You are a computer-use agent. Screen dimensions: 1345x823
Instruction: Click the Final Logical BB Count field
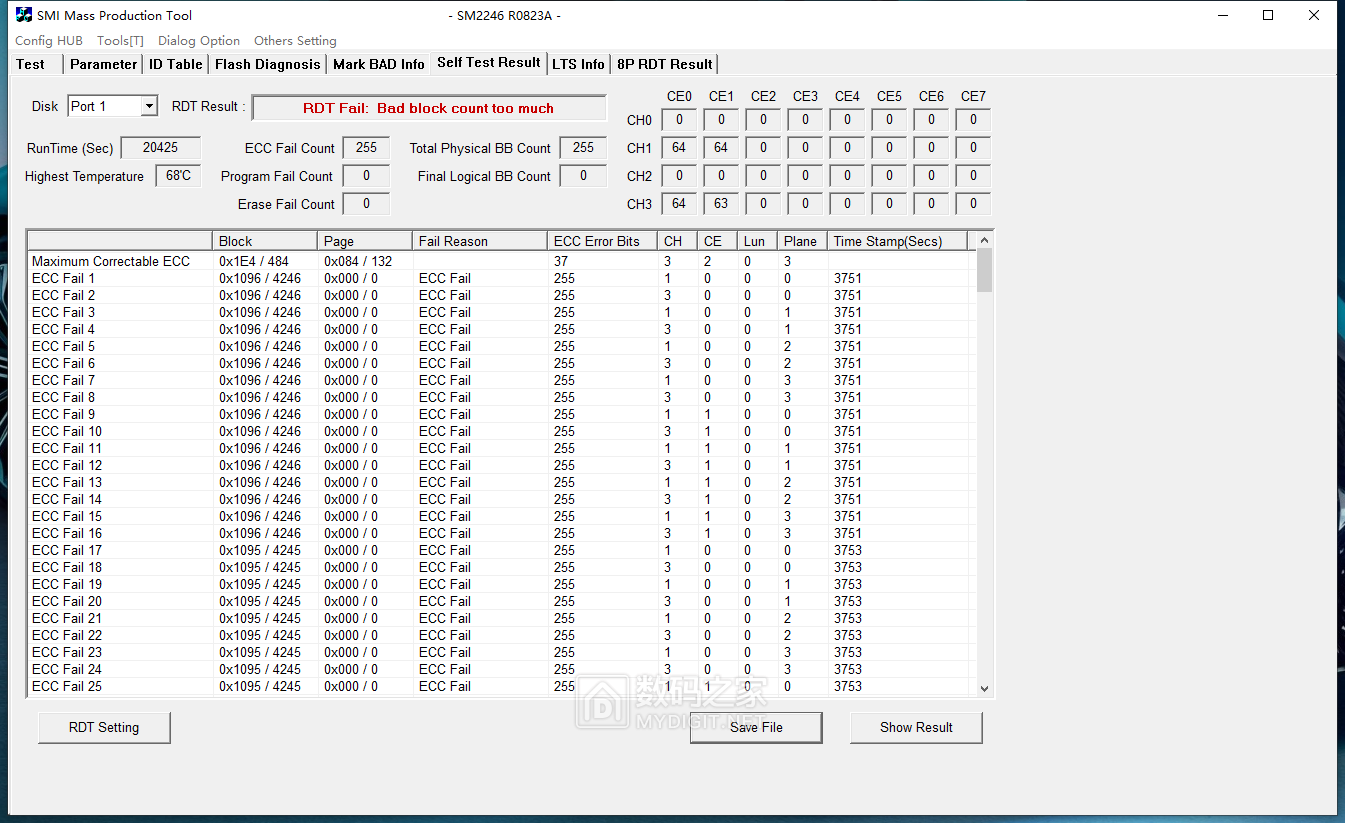583,176
